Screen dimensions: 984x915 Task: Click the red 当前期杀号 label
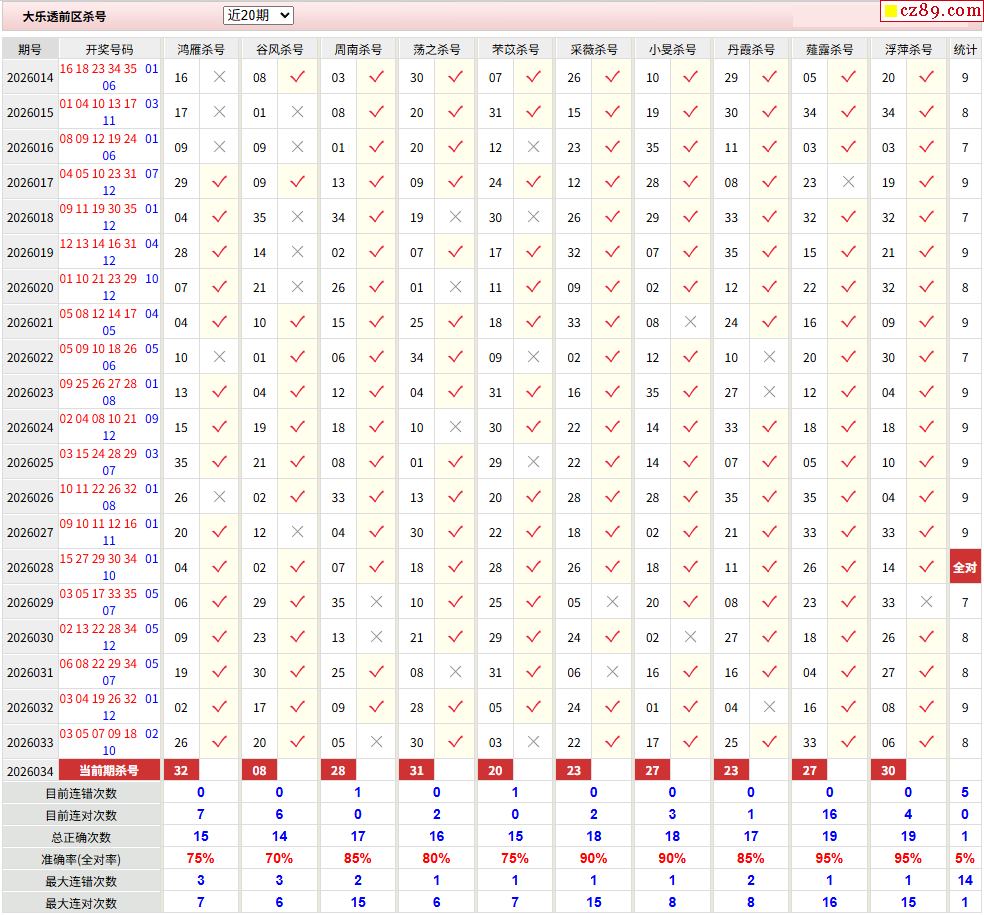pos(109,770)
